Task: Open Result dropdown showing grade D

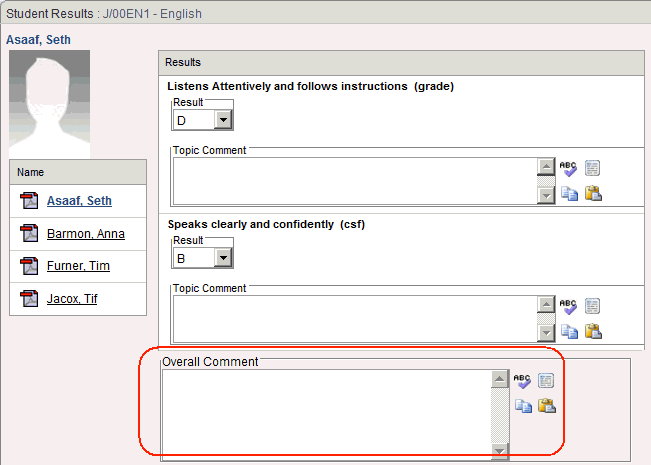Action: [203, 120]
